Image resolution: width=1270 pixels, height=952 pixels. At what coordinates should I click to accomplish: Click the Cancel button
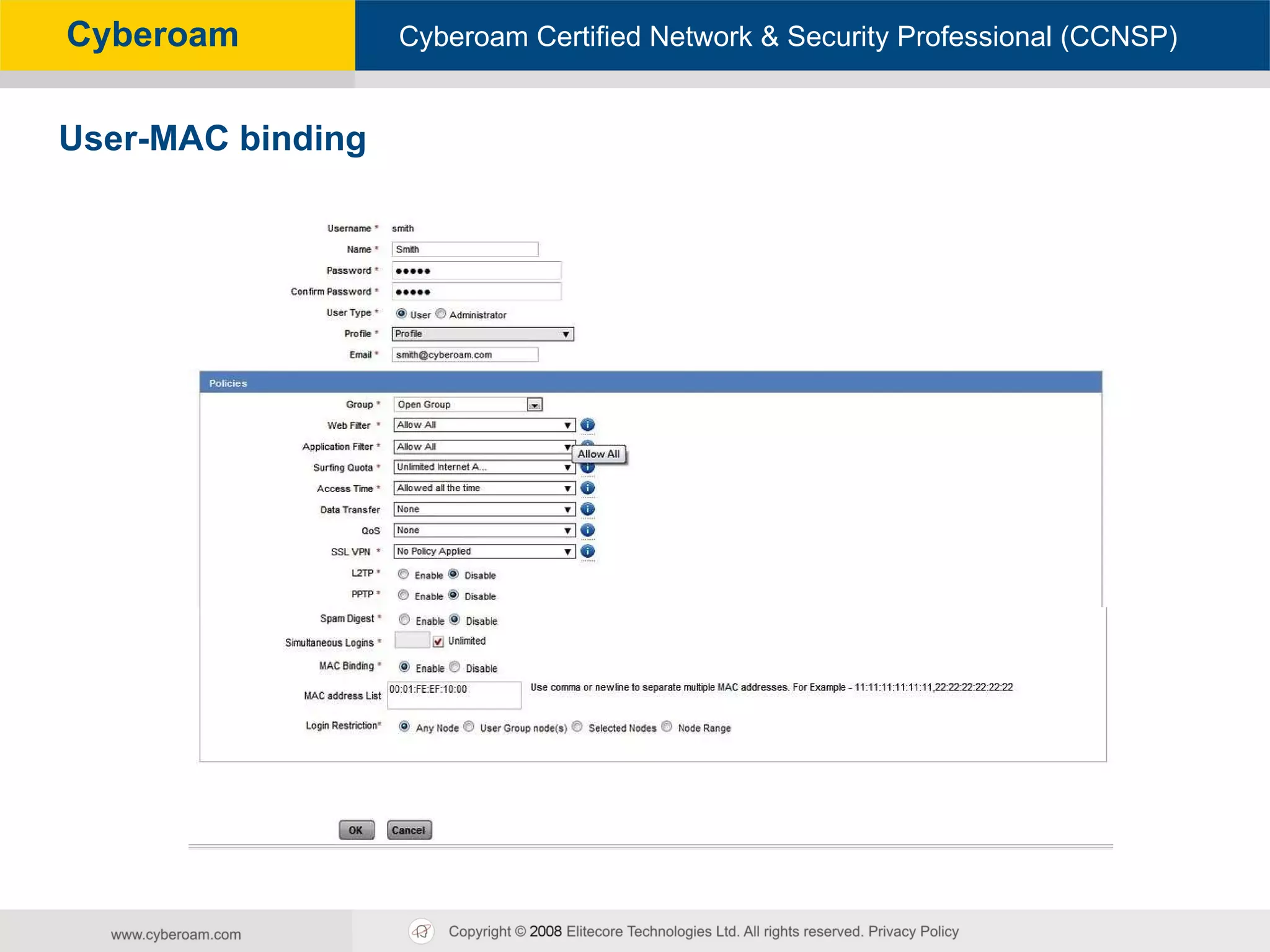(409, 830)
